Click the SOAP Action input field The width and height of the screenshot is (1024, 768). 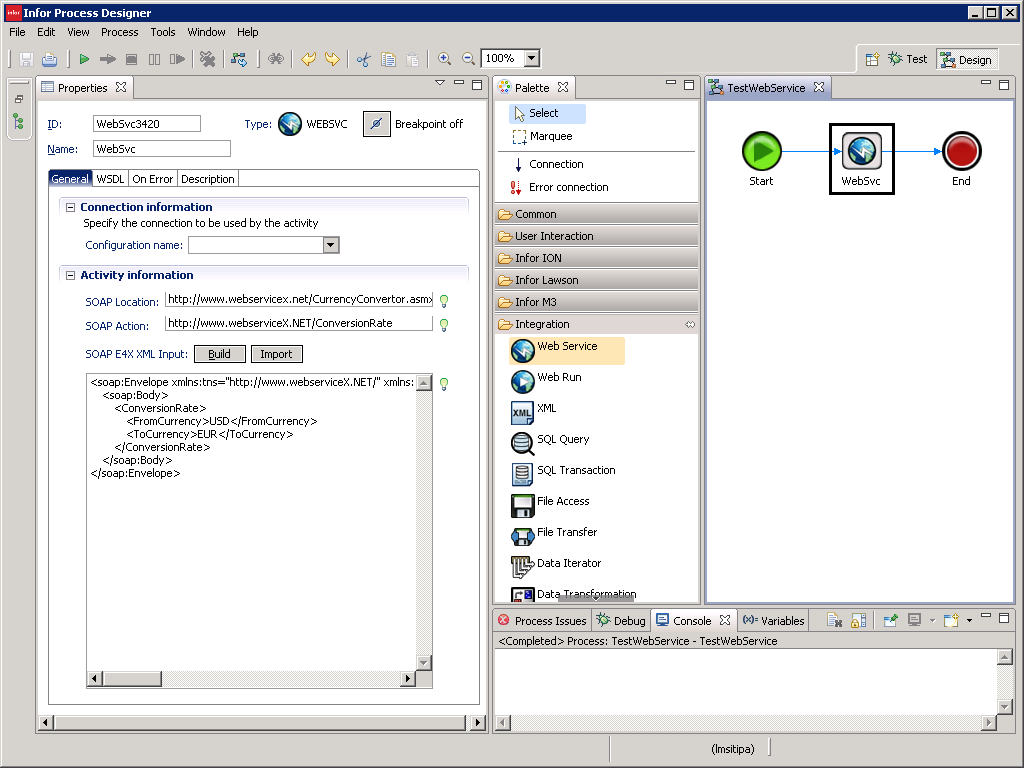click(299, 323)
